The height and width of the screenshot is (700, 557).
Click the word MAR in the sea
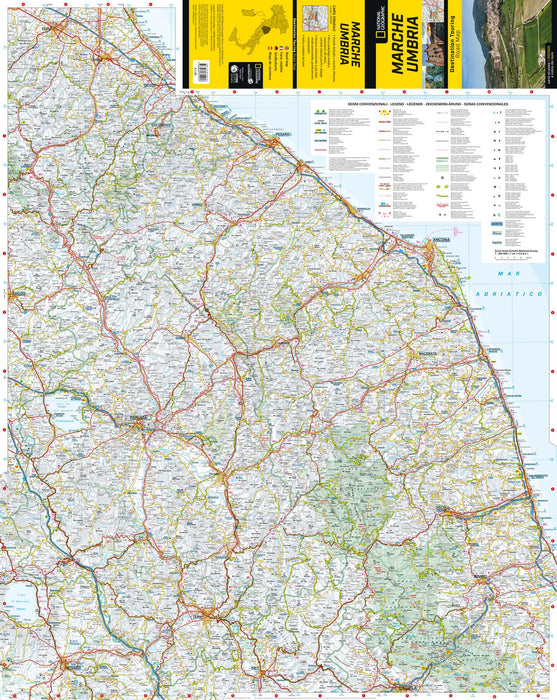tap(510, 273)
